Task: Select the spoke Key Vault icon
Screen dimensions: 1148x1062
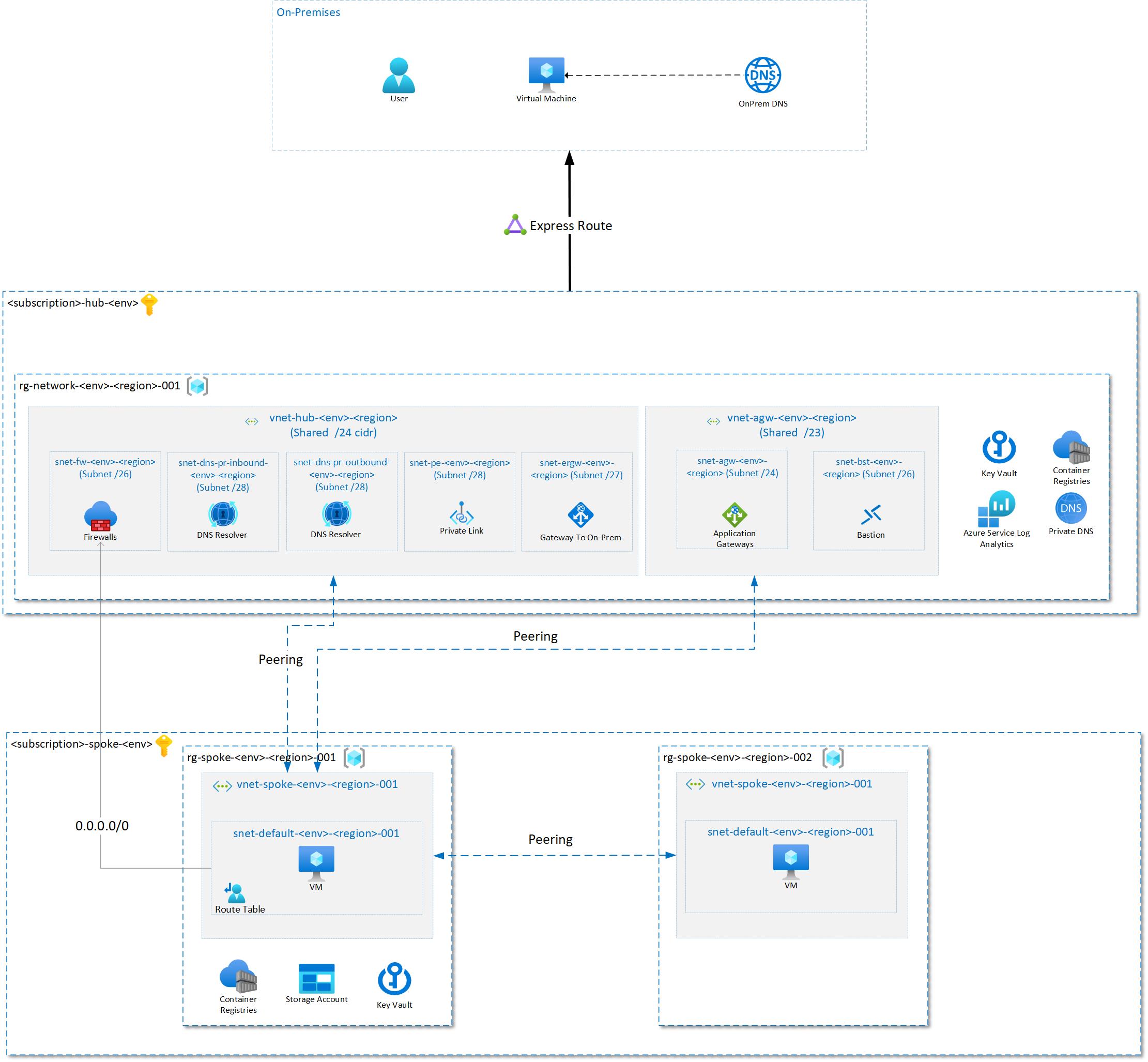Action: pos(394,979)
